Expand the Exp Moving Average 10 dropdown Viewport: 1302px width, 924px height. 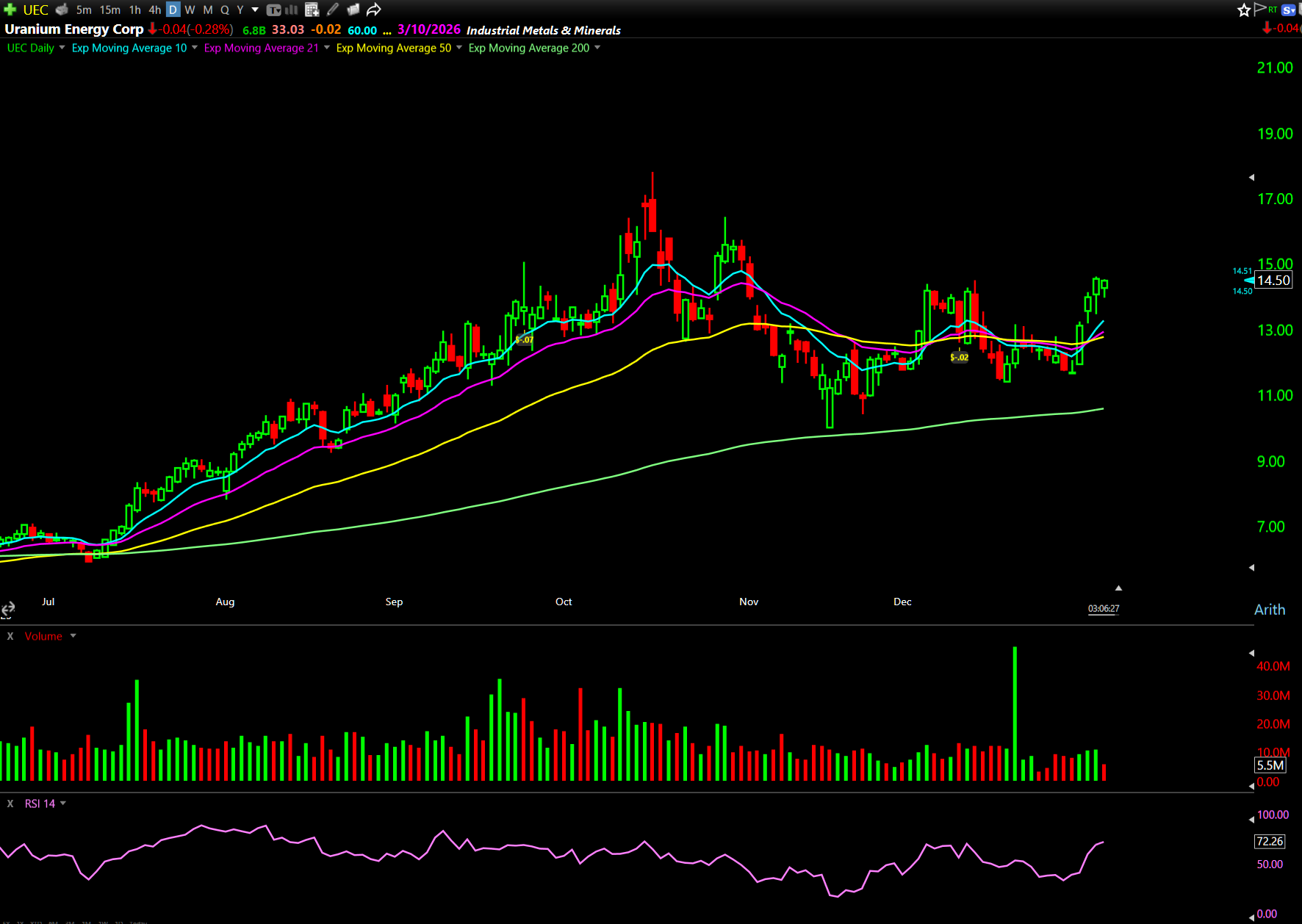click(x=195, y=48)
